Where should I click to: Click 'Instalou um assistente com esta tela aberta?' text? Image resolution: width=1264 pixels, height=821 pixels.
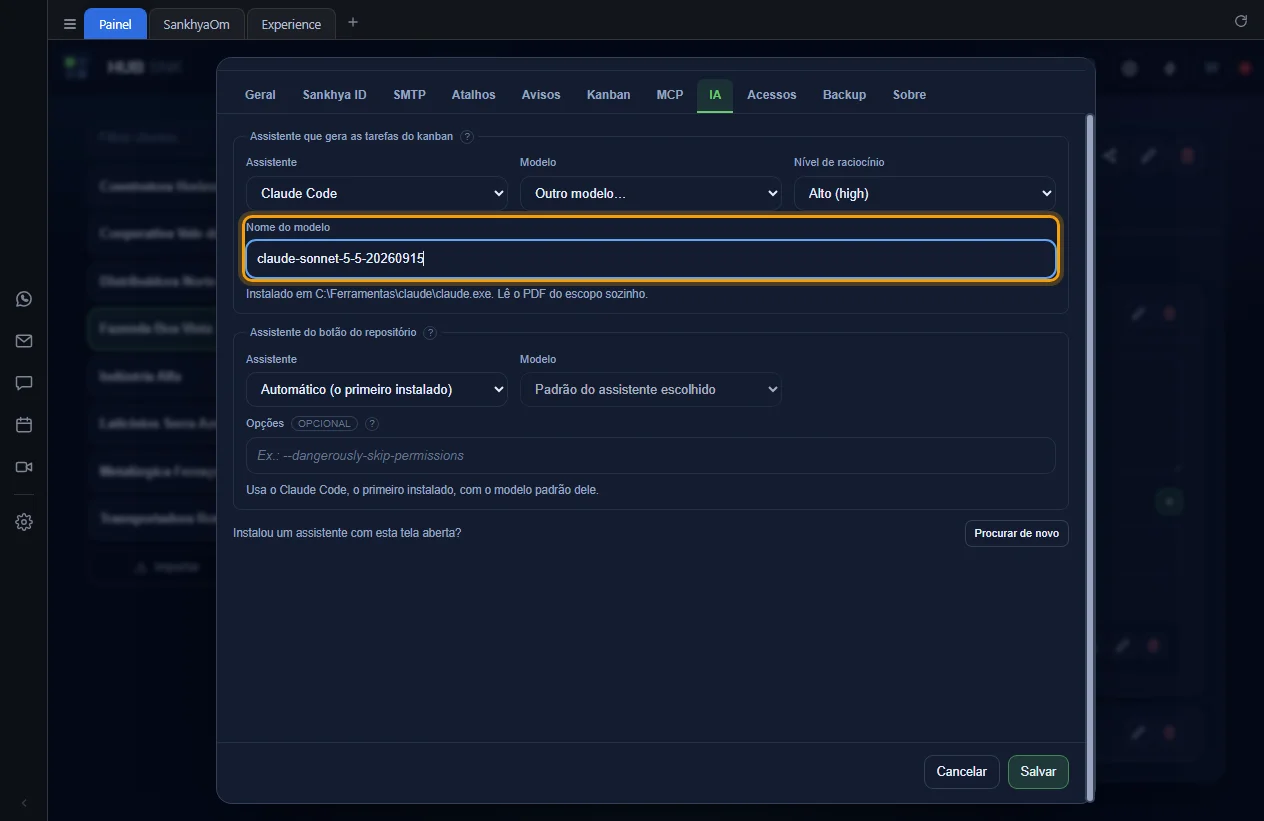pos(347,533)
